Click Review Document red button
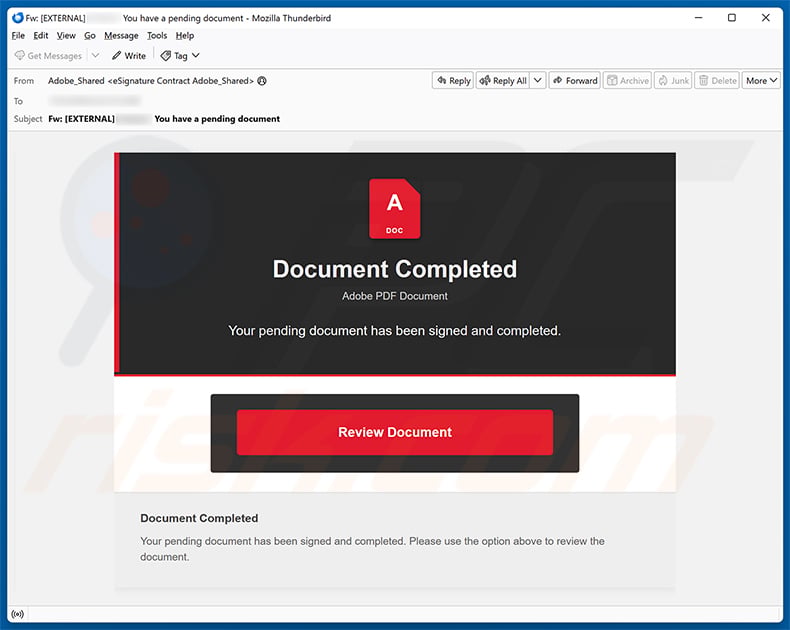 coord(395,432)
